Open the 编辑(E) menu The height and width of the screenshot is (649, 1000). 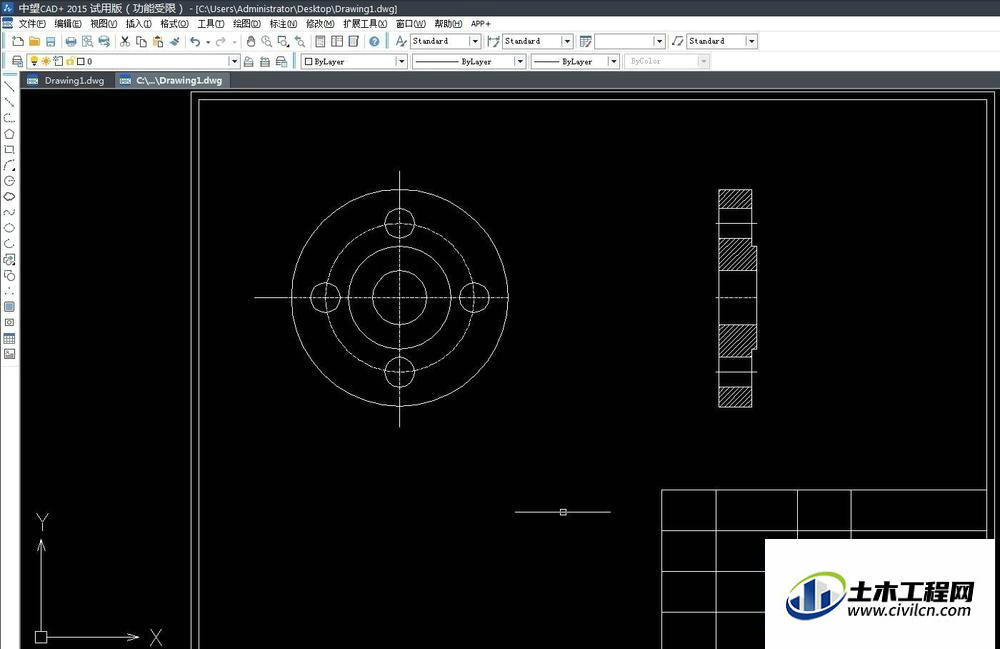[x=68, y=24]
